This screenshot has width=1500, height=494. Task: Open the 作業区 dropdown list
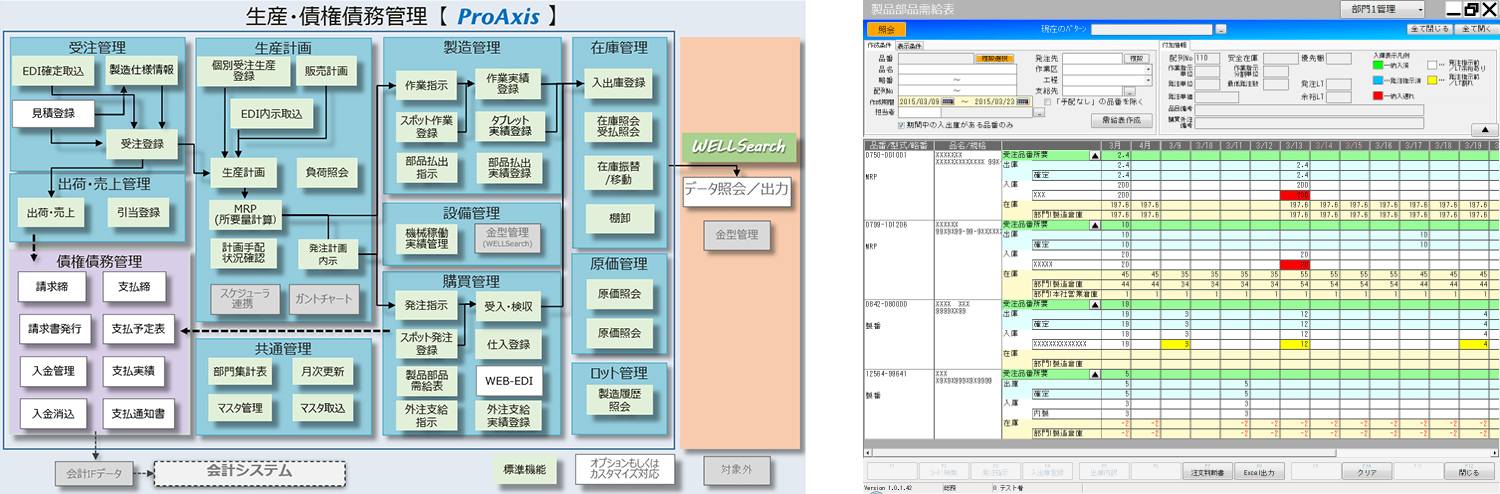[1148, 69]
